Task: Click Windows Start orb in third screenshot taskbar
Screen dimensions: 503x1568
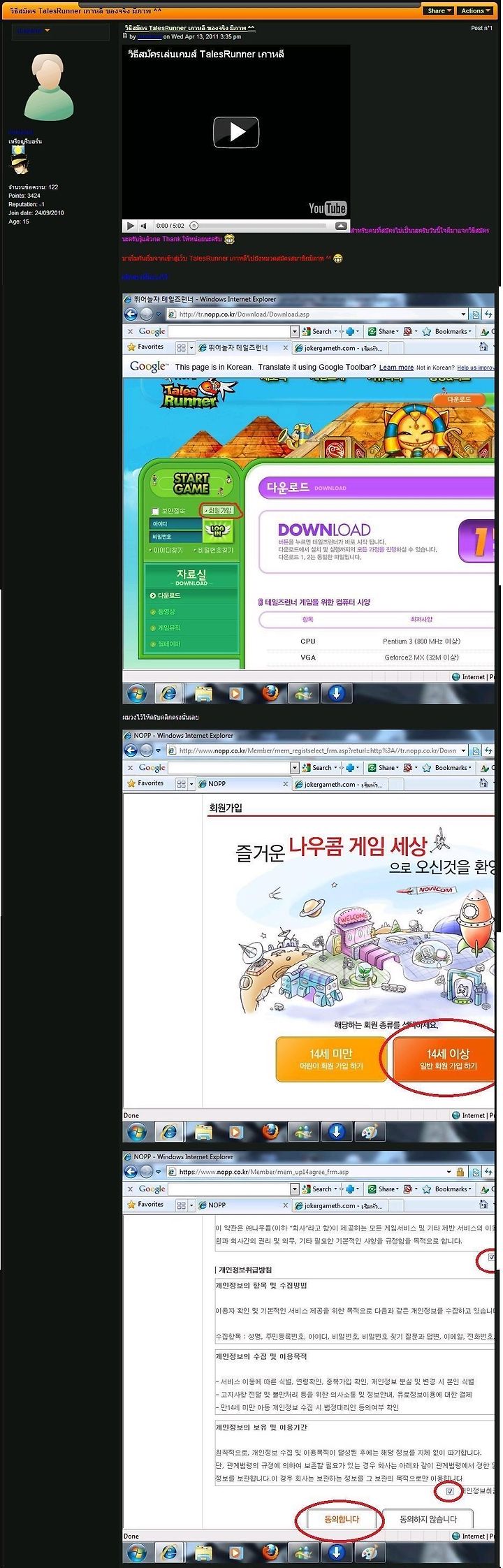Action: pyautogui.click(x=138, y=1552)
